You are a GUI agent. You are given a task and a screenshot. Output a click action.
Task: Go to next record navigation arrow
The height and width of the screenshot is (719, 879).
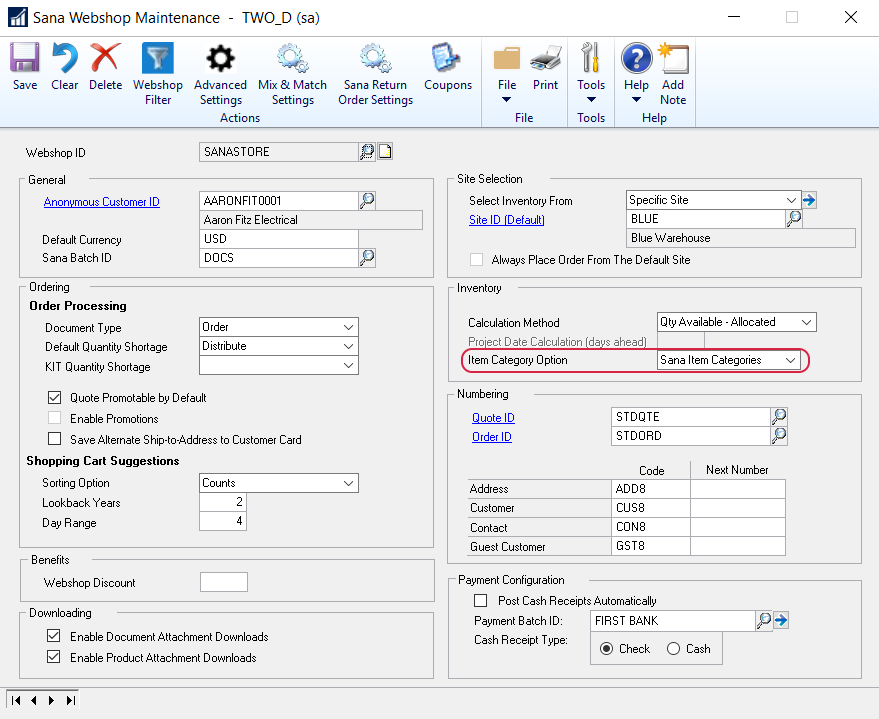52,700
